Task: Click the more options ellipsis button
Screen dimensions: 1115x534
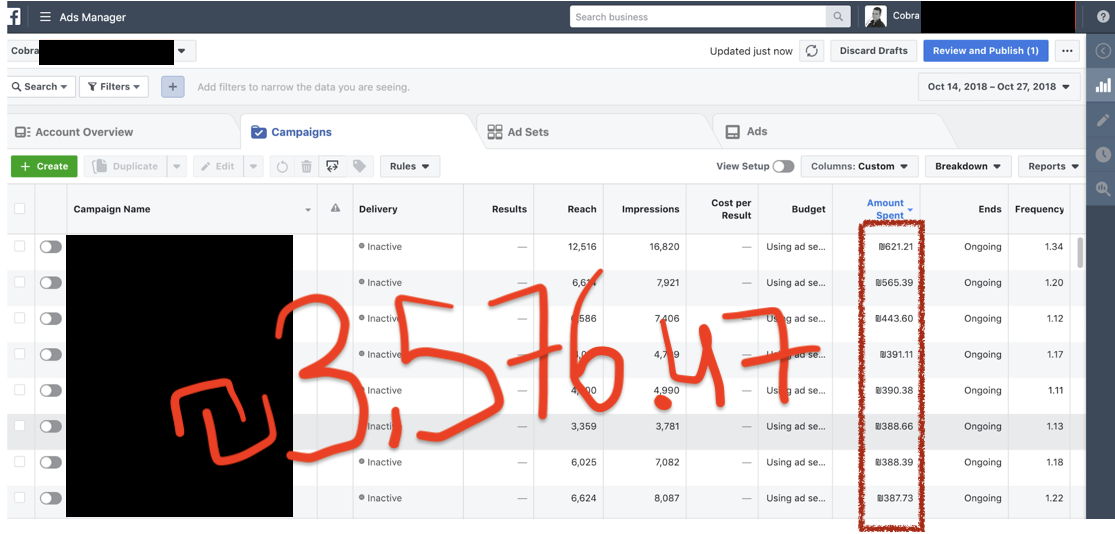Action: point(1067,51)
